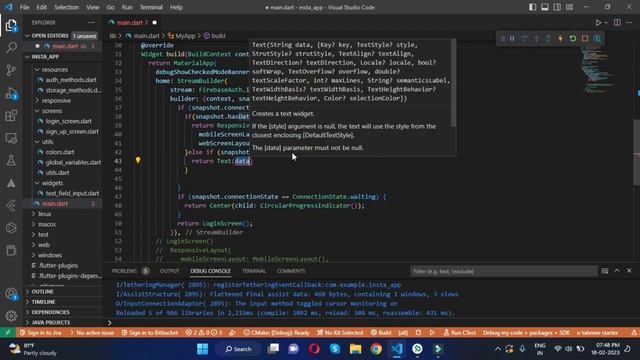
Task: Close the bottom panel
Action: pyautogui.click(x=629, y=271)
